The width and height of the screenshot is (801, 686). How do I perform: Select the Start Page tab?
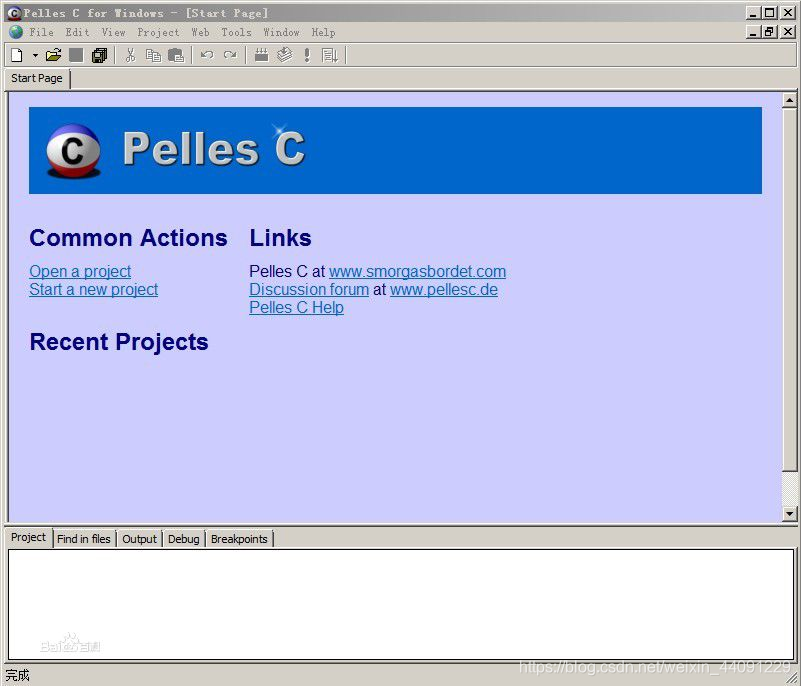(37, 78)
